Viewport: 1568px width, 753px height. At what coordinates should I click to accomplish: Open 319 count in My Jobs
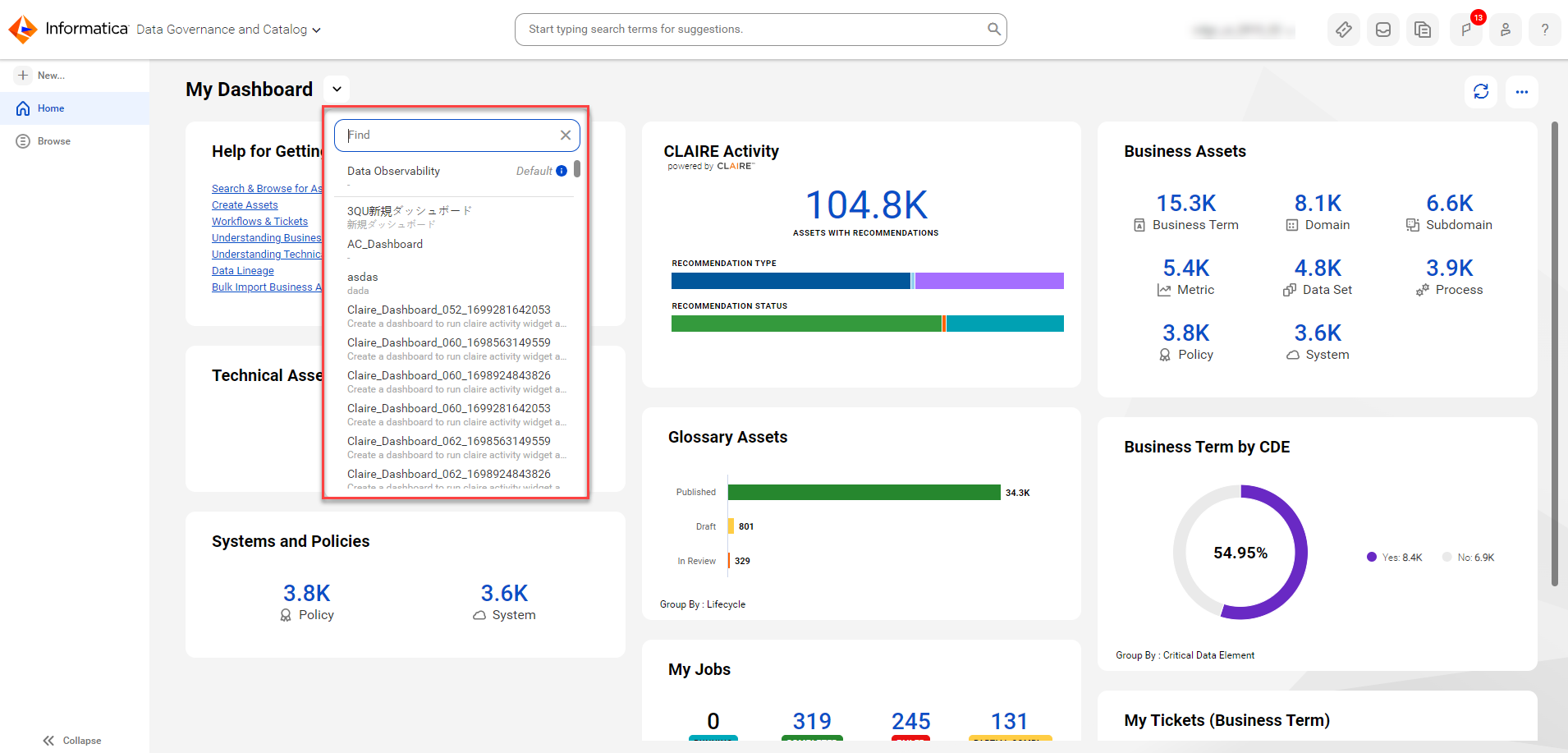point(812,721)
